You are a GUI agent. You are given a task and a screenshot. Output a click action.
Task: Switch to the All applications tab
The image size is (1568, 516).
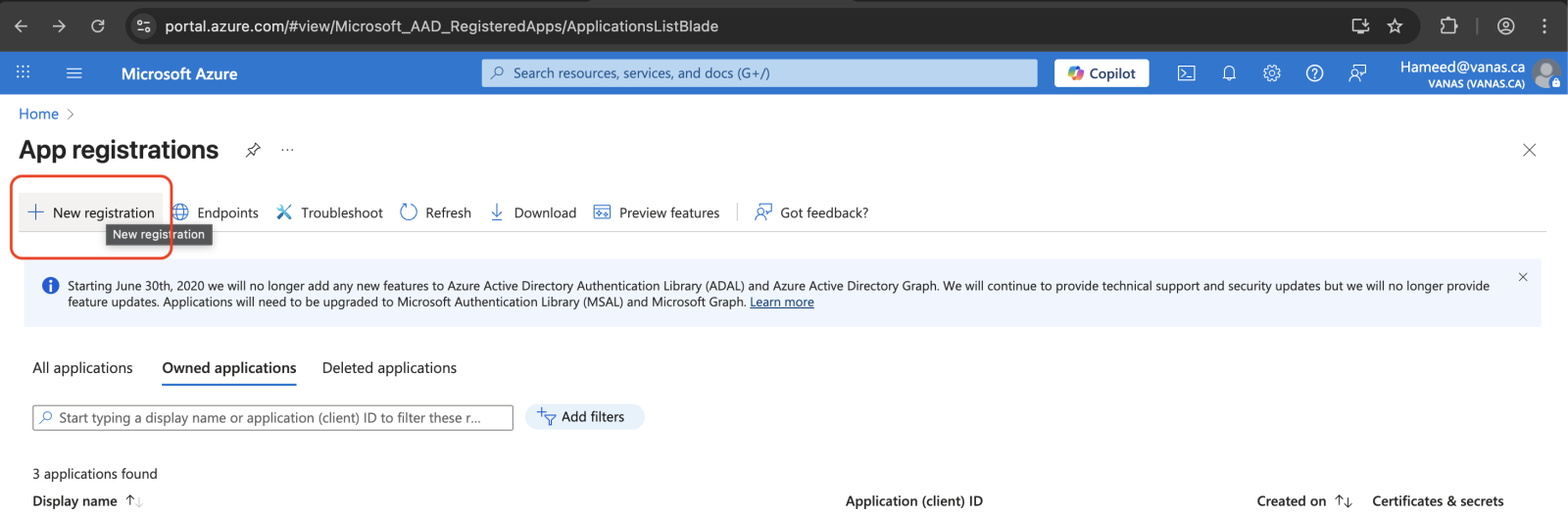(x=82, y=368)
